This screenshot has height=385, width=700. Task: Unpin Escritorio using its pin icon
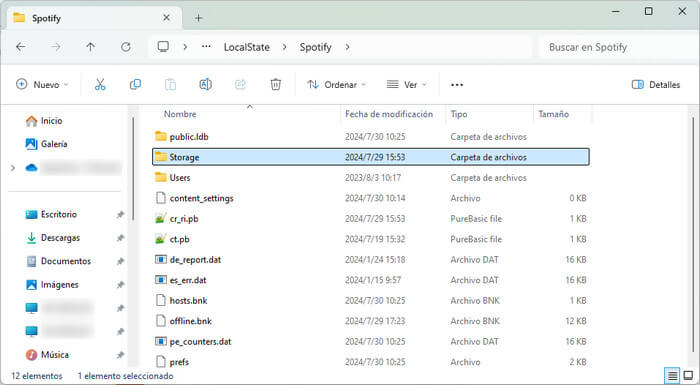click(120, 215)
